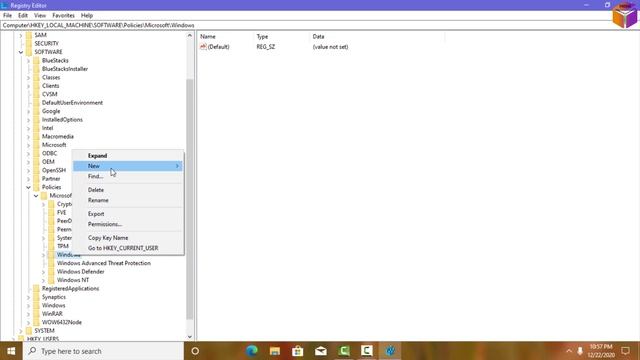Open Microsoft Store from the taskbar
The image size is (640, 360).
click(x=298, y=351)
